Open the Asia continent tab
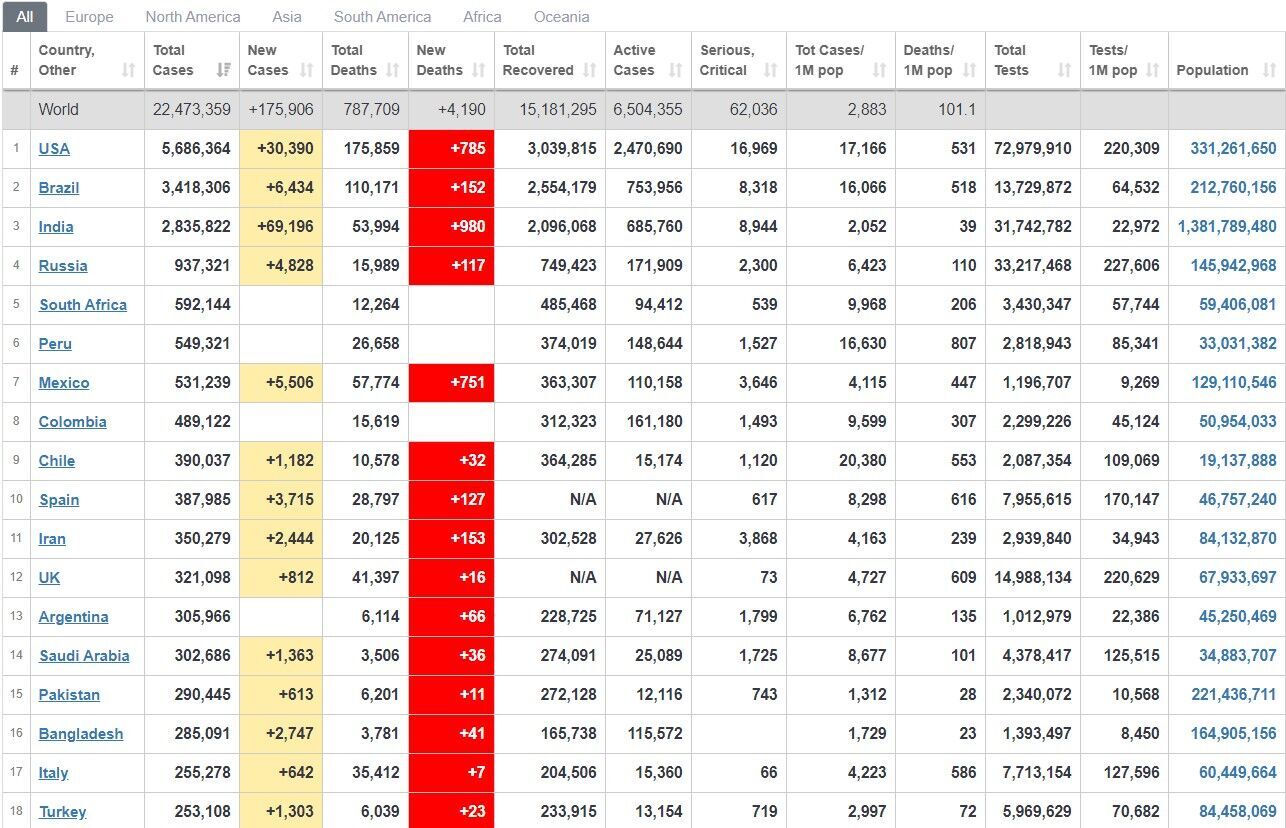 287,17
